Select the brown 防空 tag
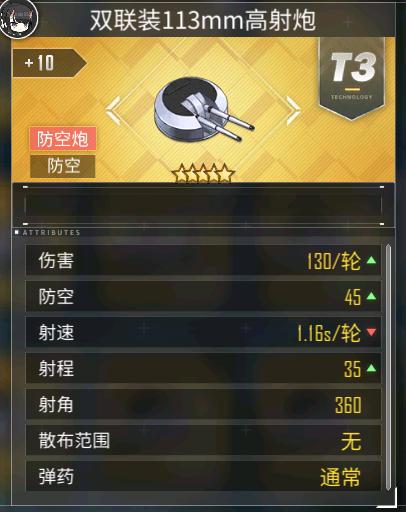The width and height of the screenshot is (406, 512). click(x=63, y=166)
